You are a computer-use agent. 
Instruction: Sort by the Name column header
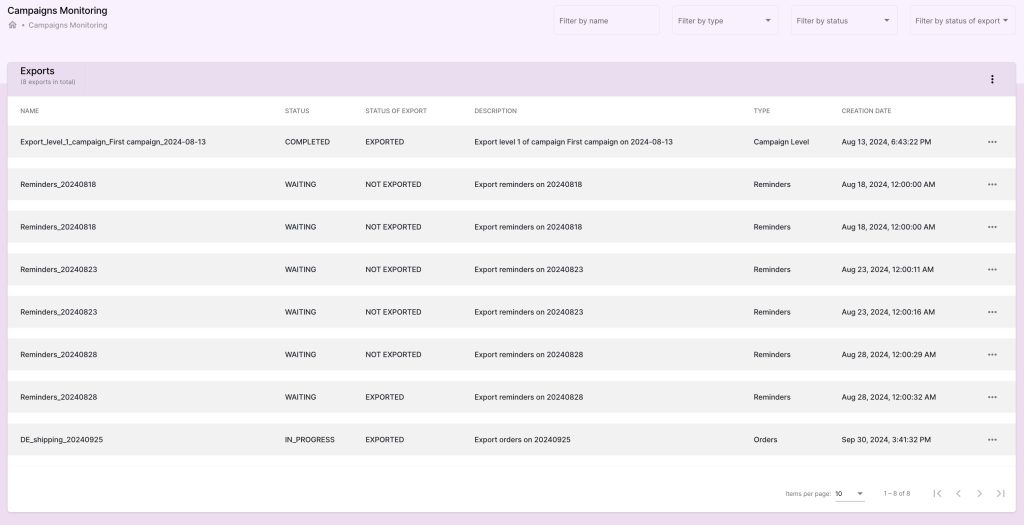click(x=29, y=111)
